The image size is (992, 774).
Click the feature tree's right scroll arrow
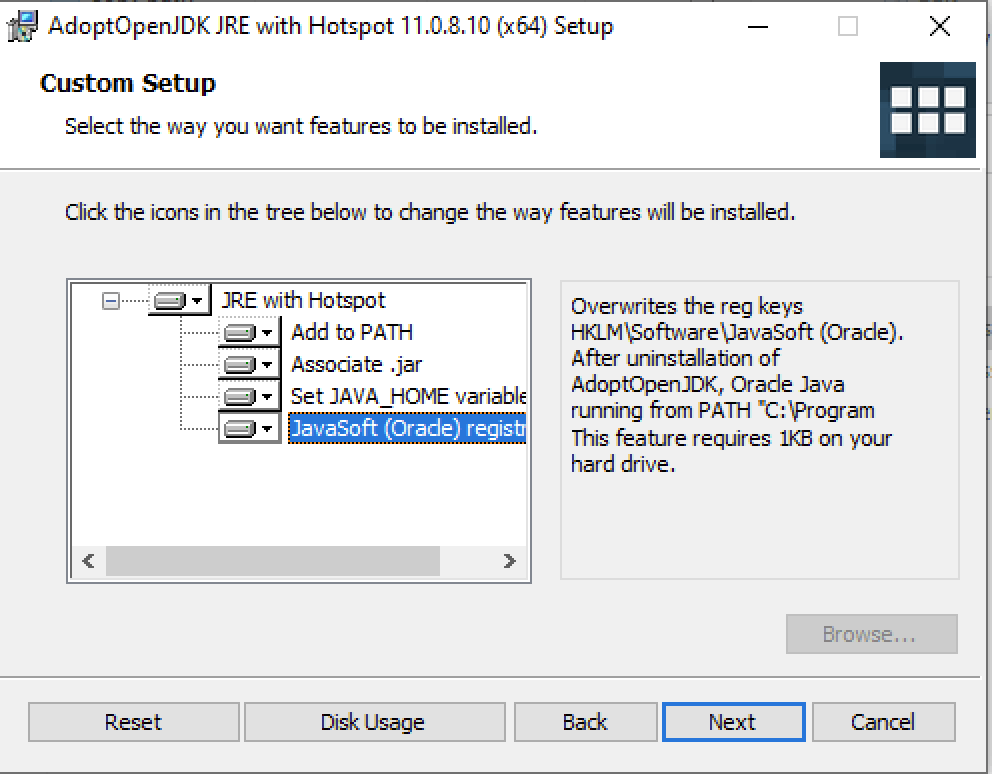[509, 561]
